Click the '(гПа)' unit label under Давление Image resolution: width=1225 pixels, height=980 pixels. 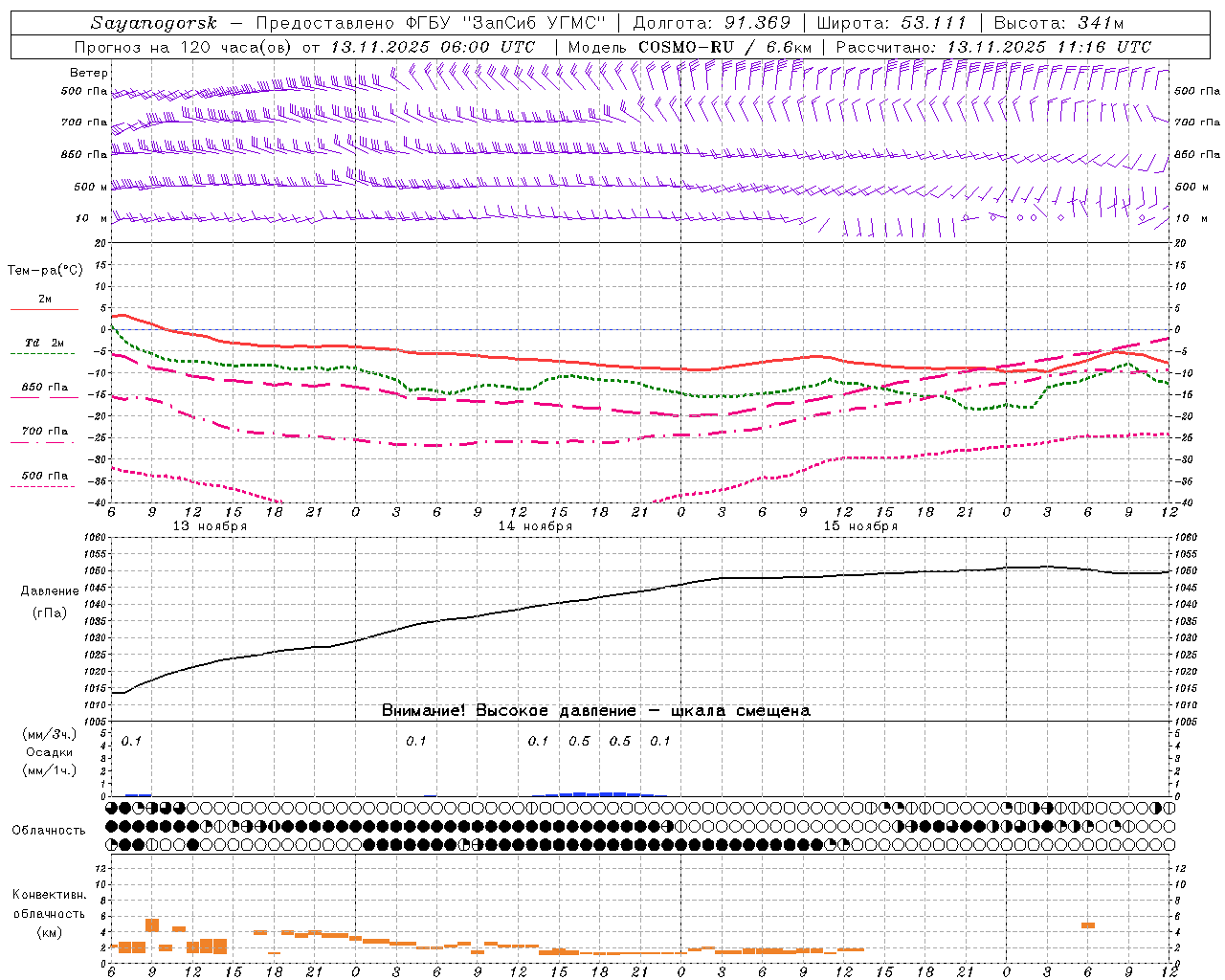click(x=50, y=613)
